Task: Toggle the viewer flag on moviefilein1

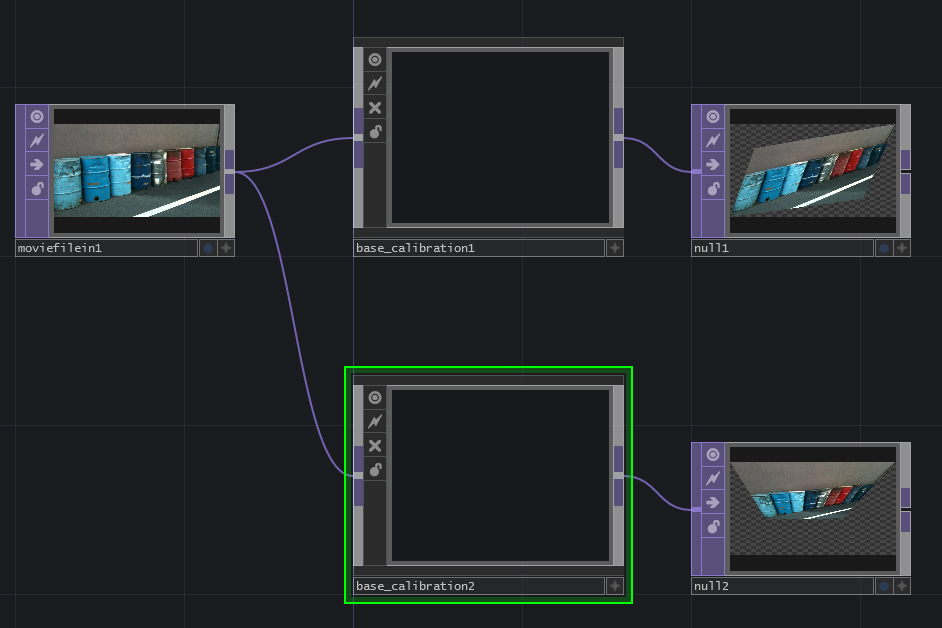Action: (x=37, y=116)
